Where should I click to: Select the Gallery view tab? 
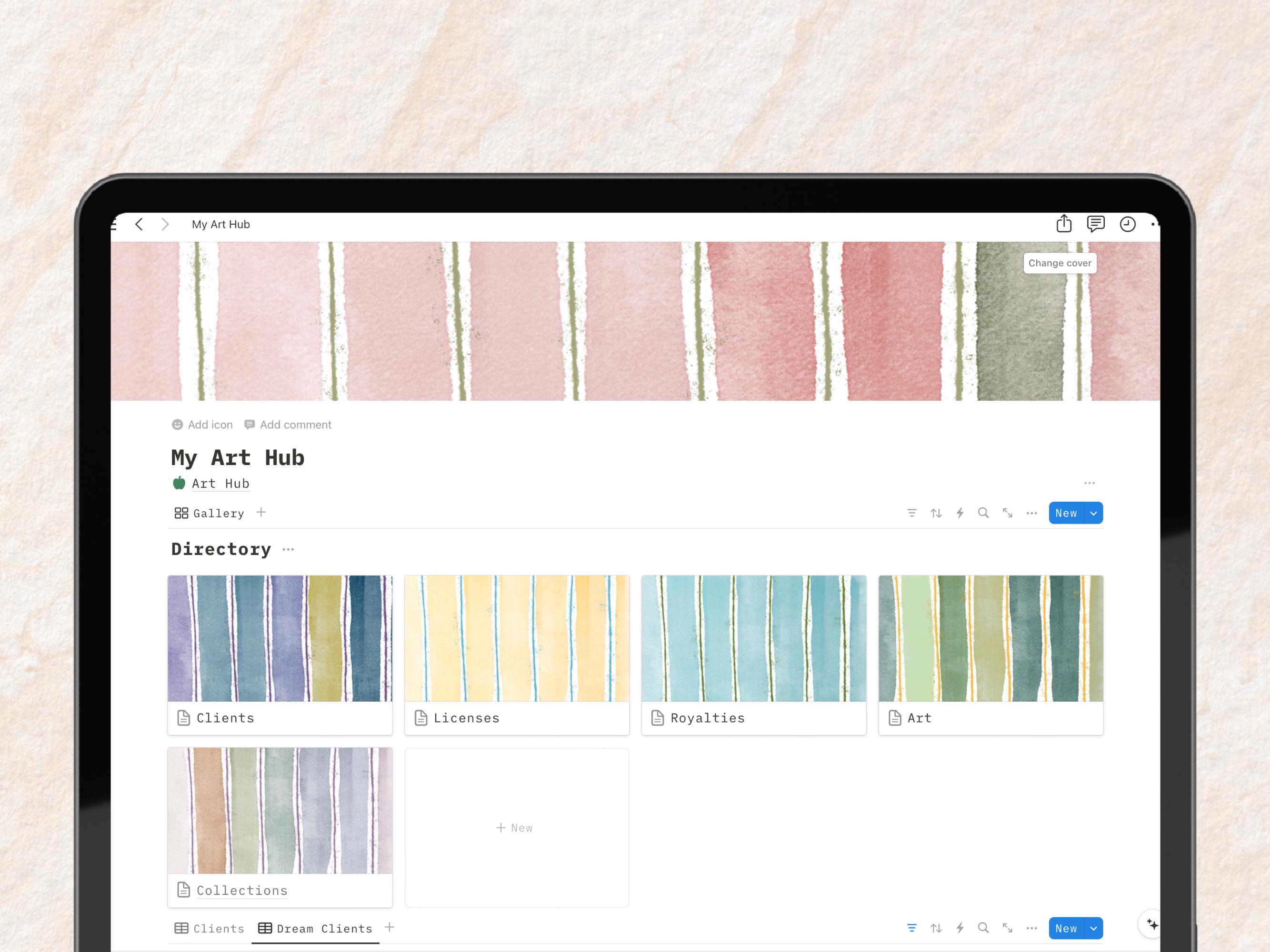(217, 513)
